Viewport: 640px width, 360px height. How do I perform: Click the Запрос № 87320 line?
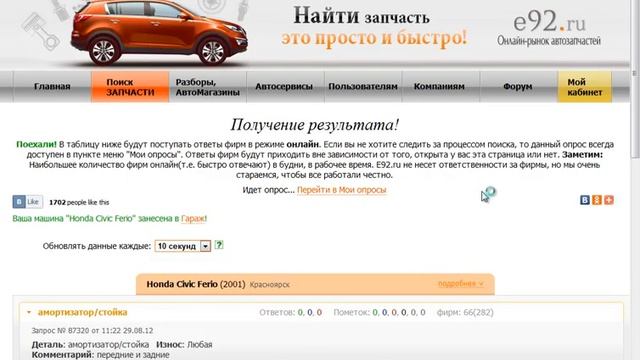(92, 331)
